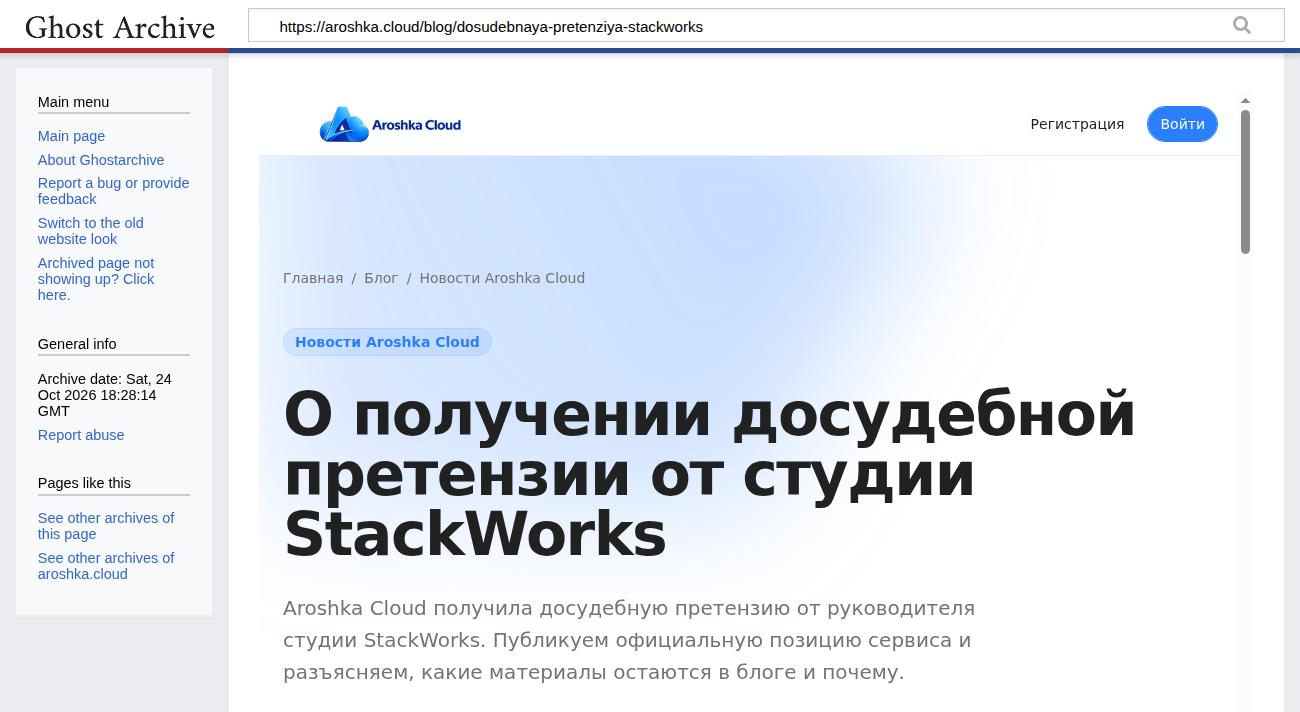This screenshot has height=712, width=1300.
Task: Open Регистрация in the page header
Action: (1077, 124)
